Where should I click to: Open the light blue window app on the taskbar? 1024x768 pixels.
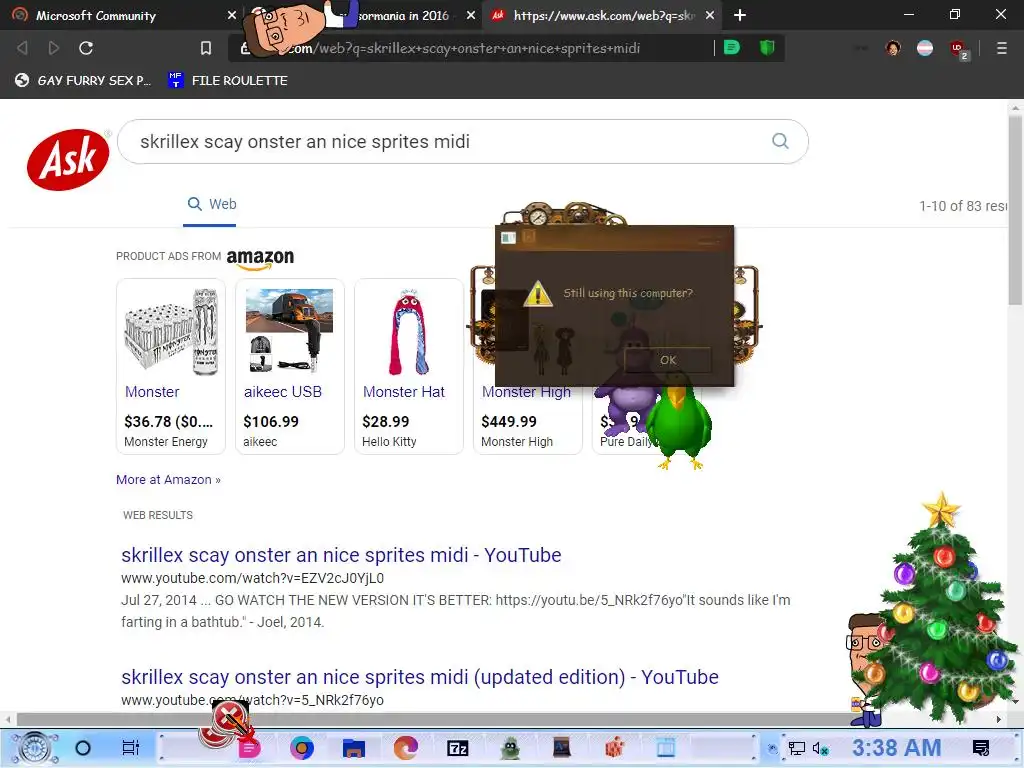[665, 748]
